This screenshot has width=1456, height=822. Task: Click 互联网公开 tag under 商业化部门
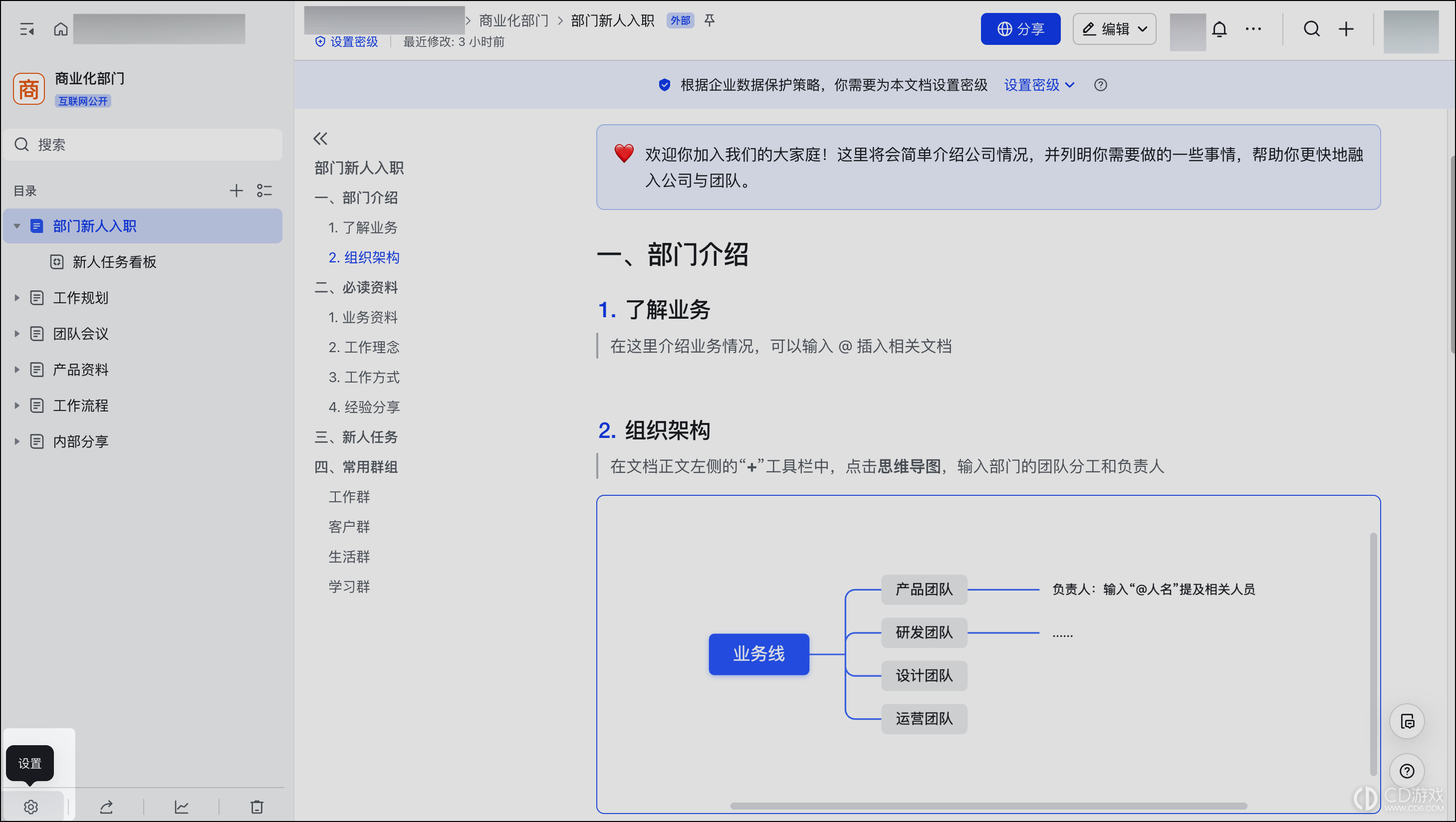coord(82,101)
